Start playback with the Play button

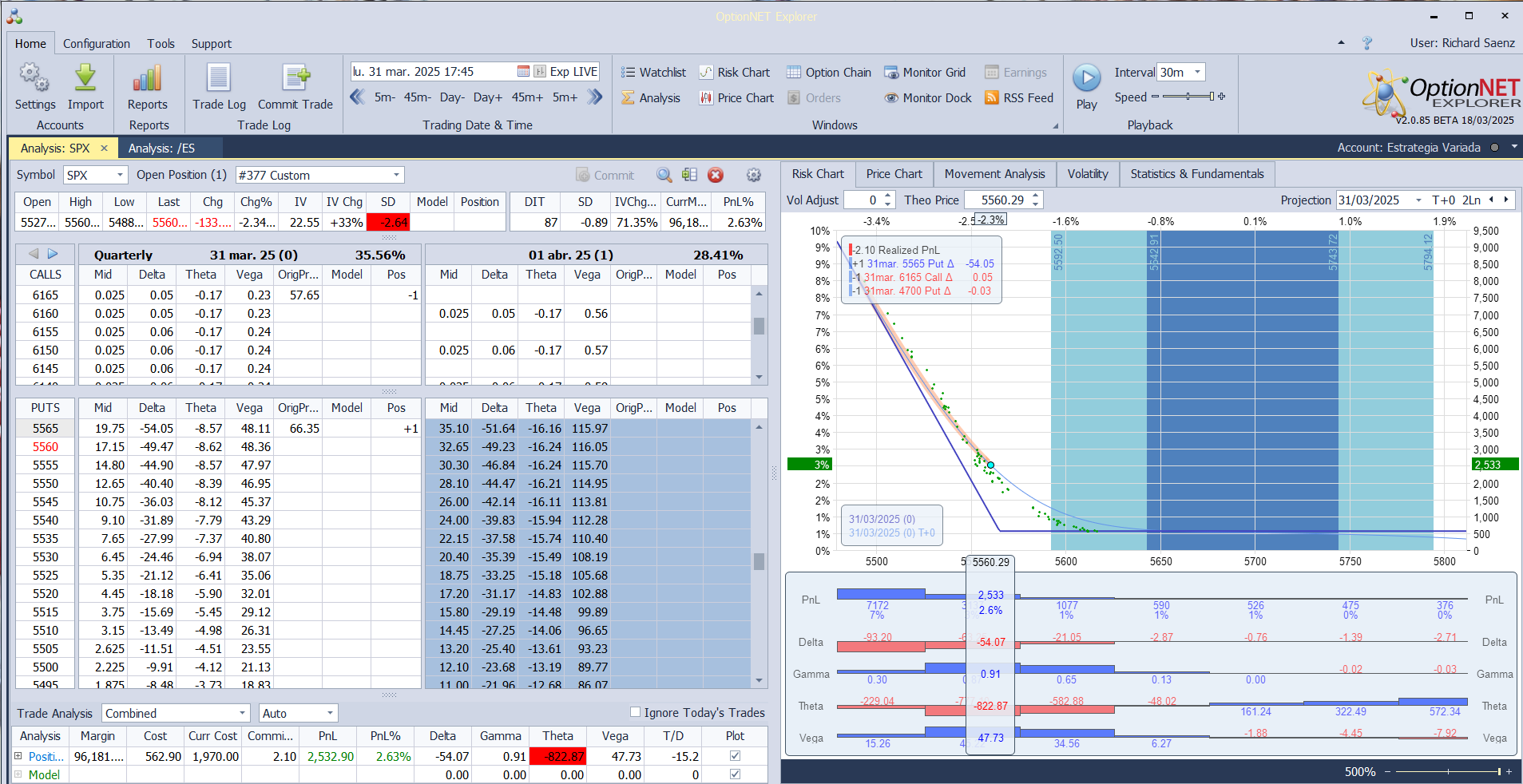1086,86
